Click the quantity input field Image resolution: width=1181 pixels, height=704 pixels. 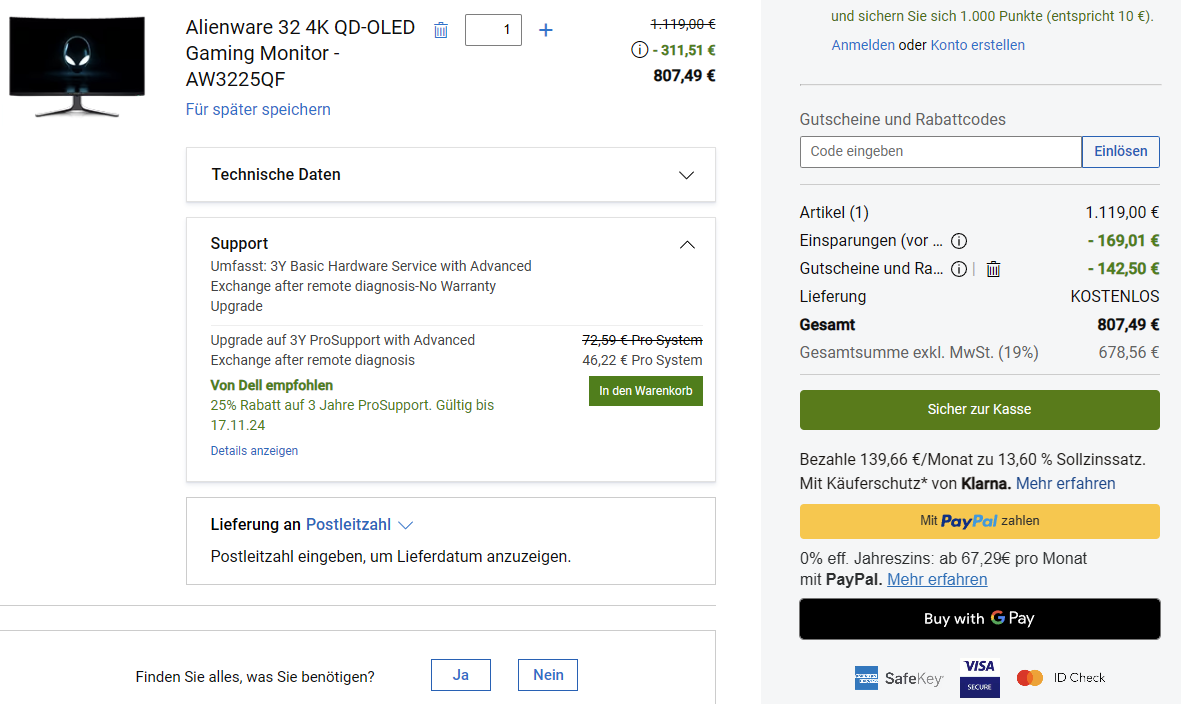pos(493,30)
